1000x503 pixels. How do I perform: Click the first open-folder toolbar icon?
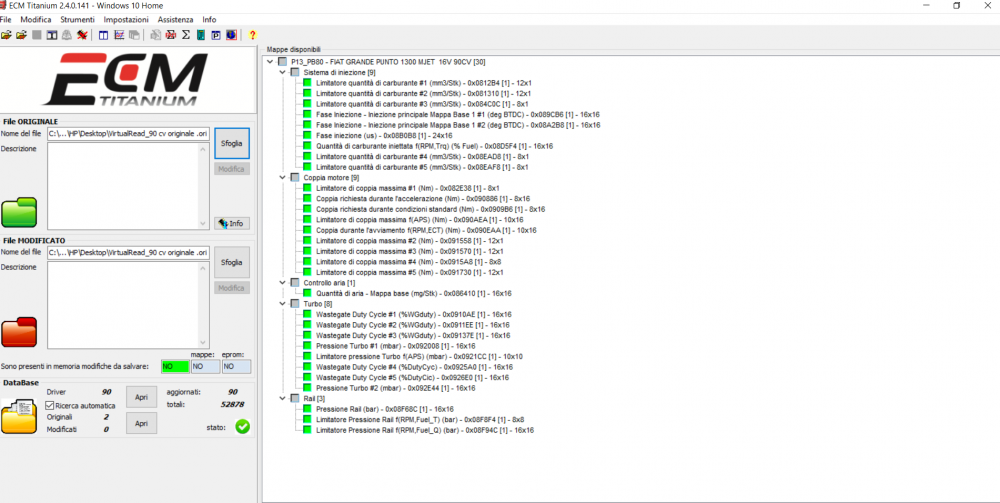tap(6, 34)
